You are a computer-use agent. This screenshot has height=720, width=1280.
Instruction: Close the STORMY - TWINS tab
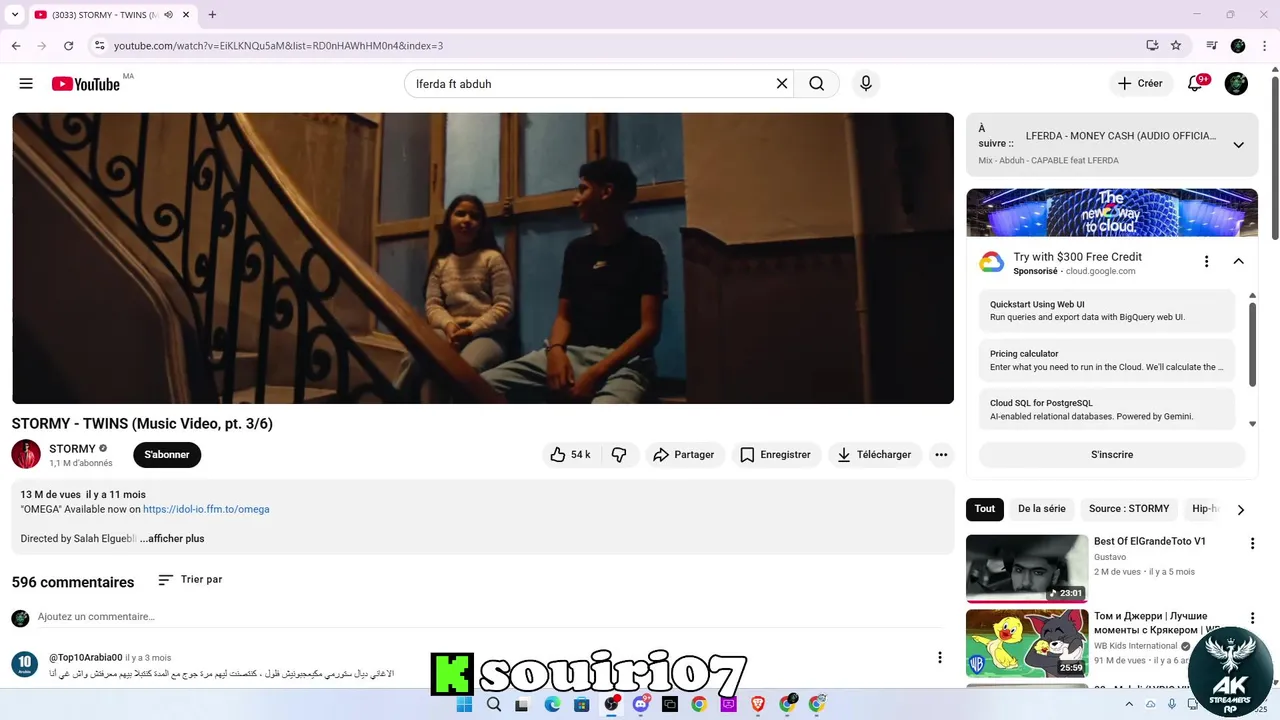pos(186,15)
